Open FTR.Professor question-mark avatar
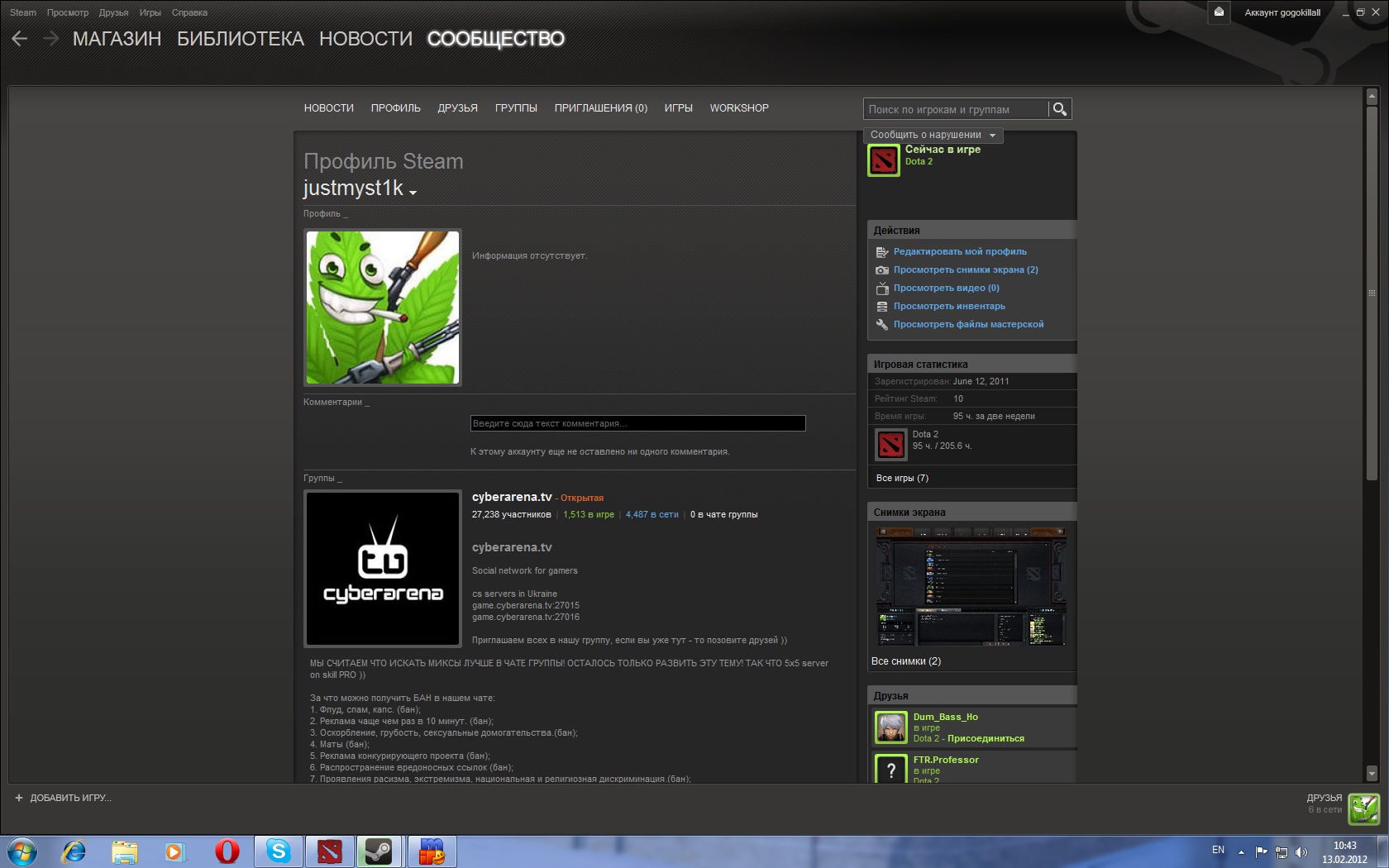This screenshot has height=868, width=1389. click(891, 768)
